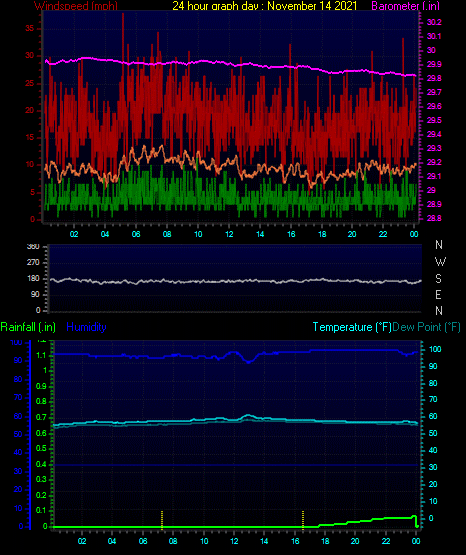Click the Humidity legend label
Viewport: 466px width, 555px height.
pos(86,327)
